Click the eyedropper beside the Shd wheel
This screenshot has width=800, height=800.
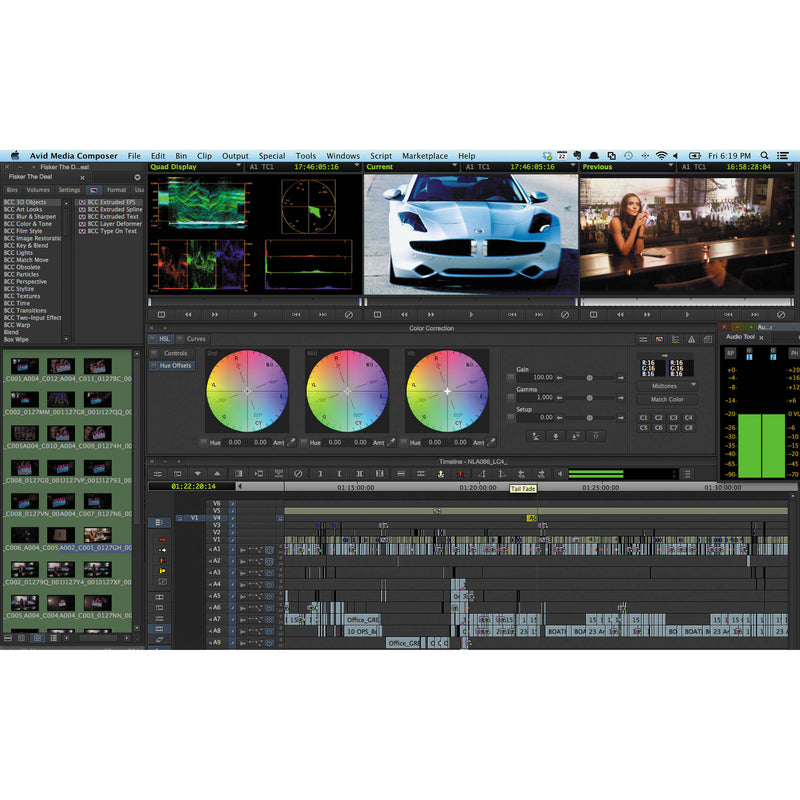pyautogui.click(x=291, y=442)
